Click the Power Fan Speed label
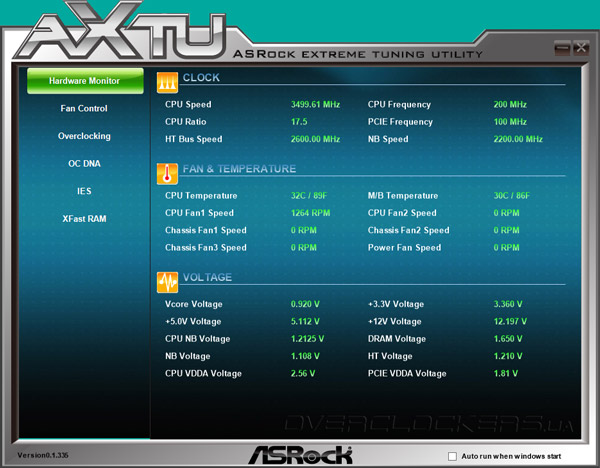Screen dimensions: 600x468 [404, 248]
